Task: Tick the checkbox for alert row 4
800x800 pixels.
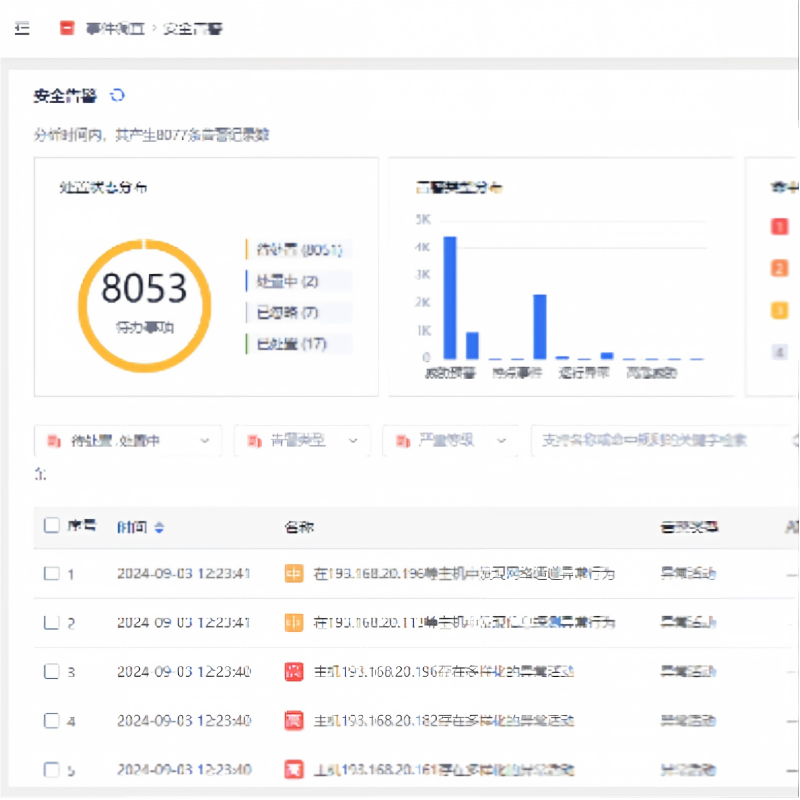Action: [52, 720]
